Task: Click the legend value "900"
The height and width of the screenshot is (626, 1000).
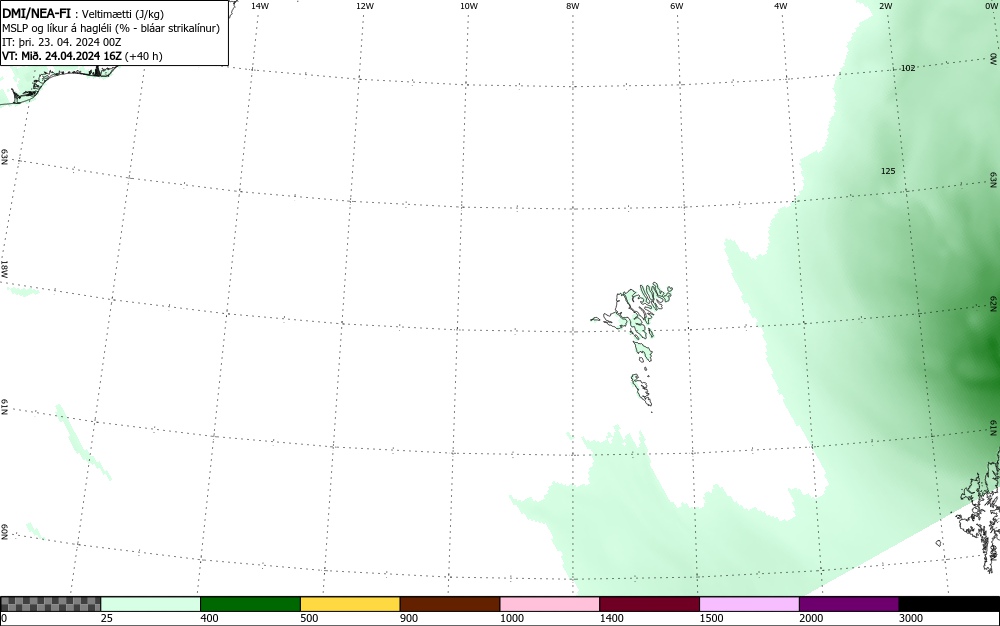Action: click(x=409, y=618)
